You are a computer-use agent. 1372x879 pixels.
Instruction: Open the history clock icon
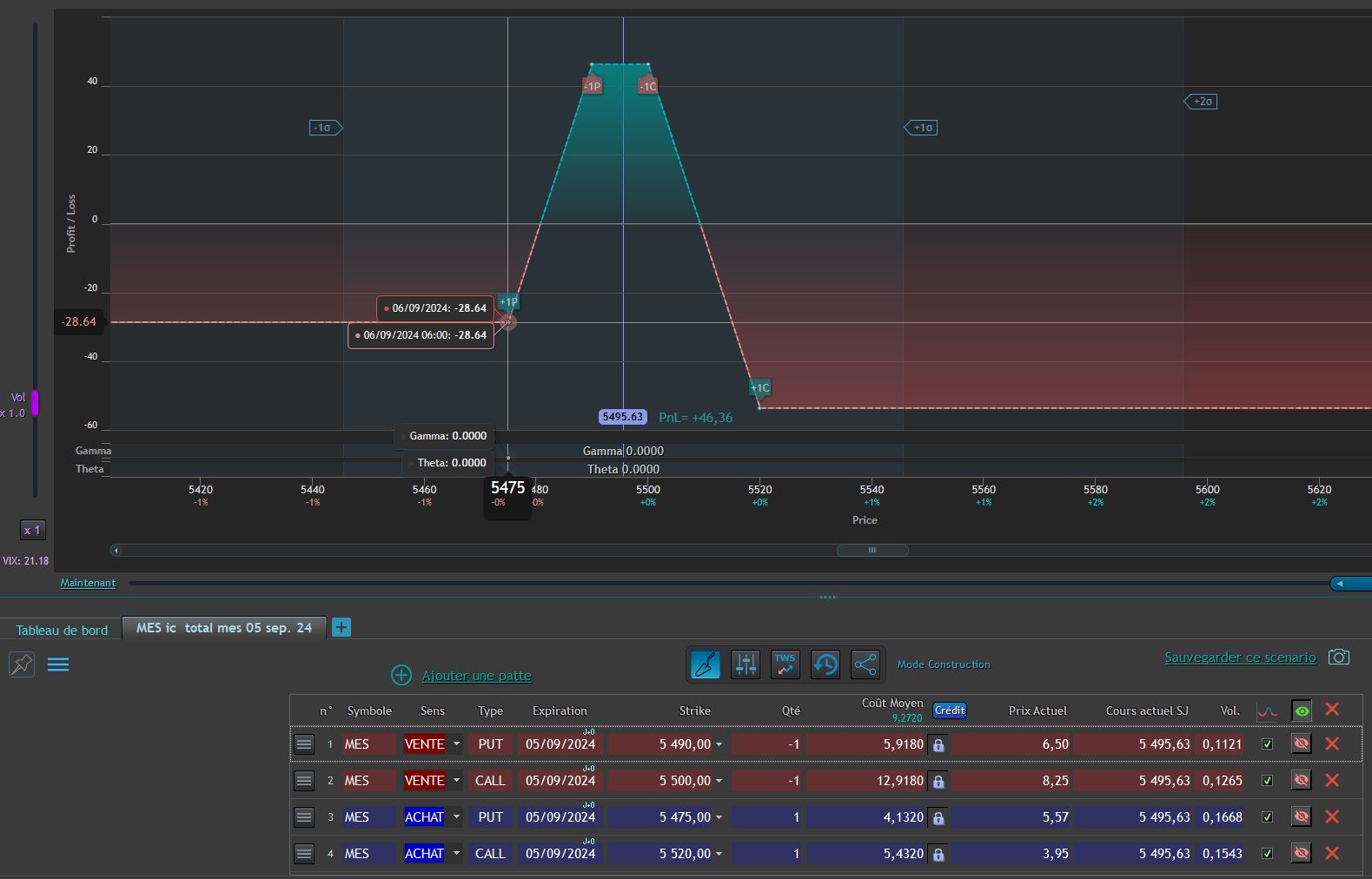825,664
